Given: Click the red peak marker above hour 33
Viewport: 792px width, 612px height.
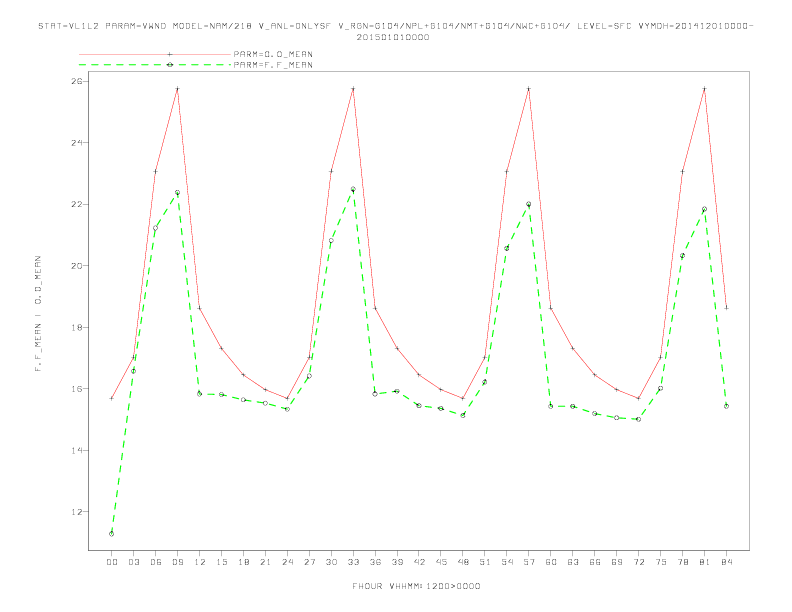Looking at the screenshot, I should point(353,89).
